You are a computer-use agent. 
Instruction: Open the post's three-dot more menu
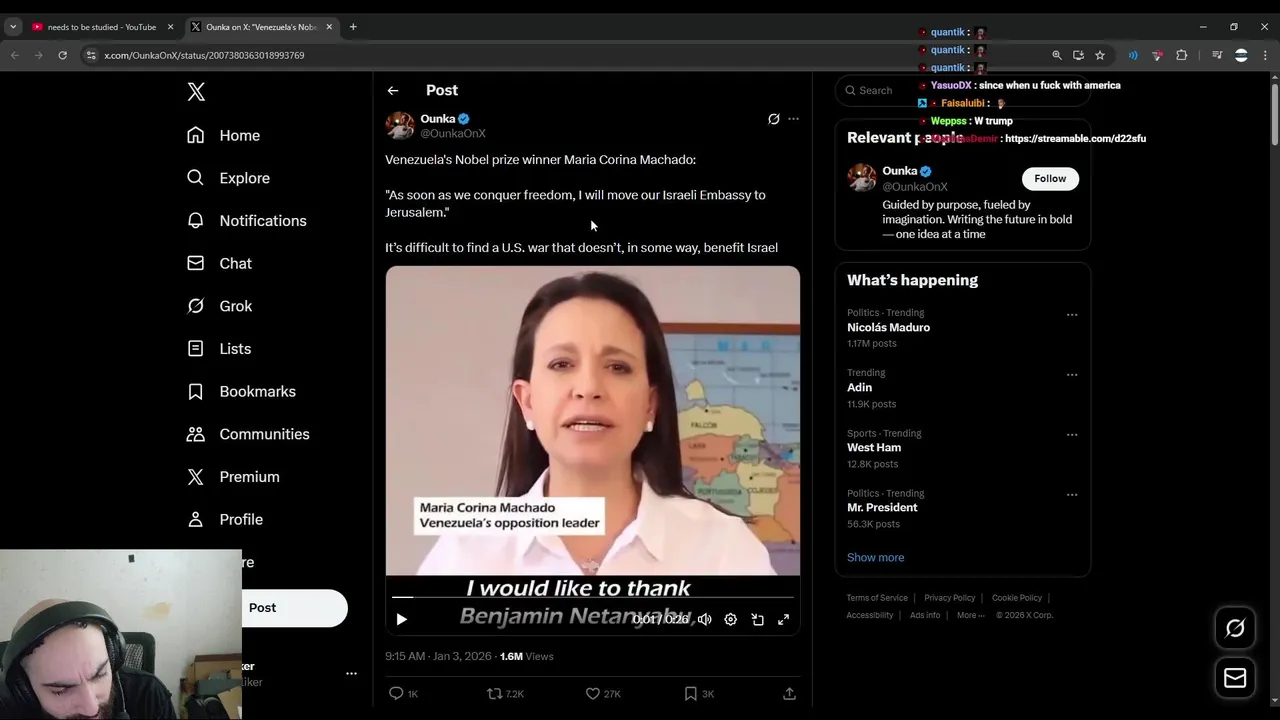[x=794, y=119]
